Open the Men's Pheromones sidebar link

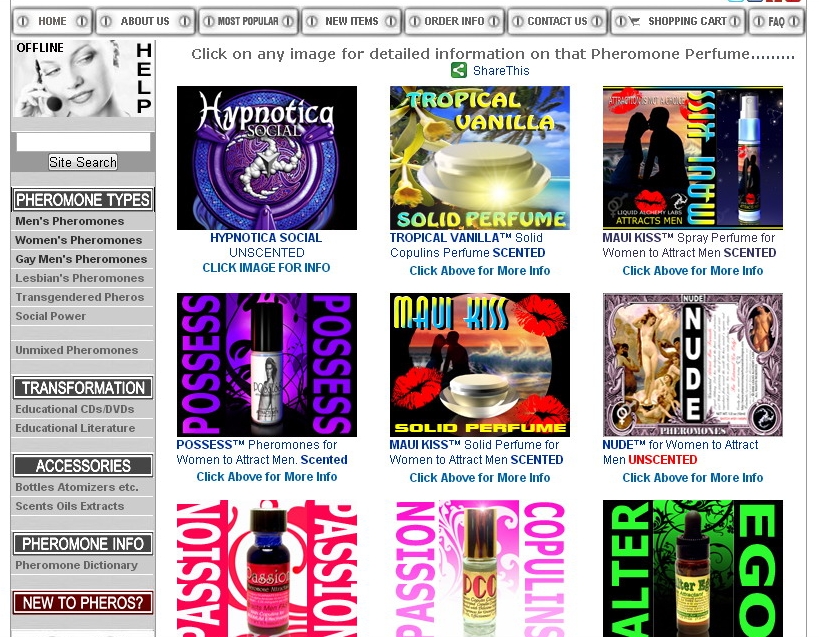pyautogui.click(x=70, y=221)
